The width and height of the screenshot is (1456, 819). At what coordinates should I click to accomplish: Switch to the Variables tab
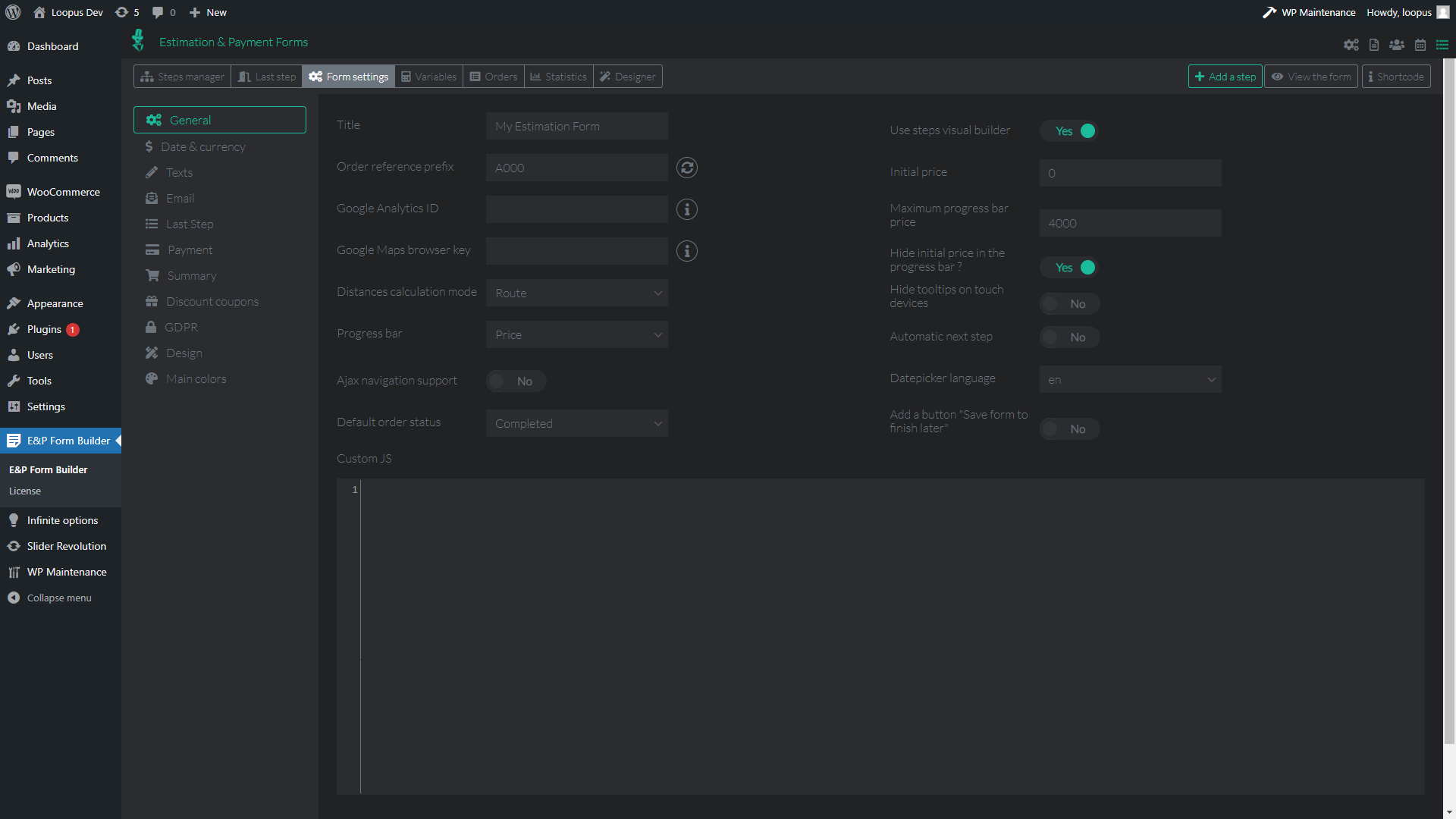[428, 77]
